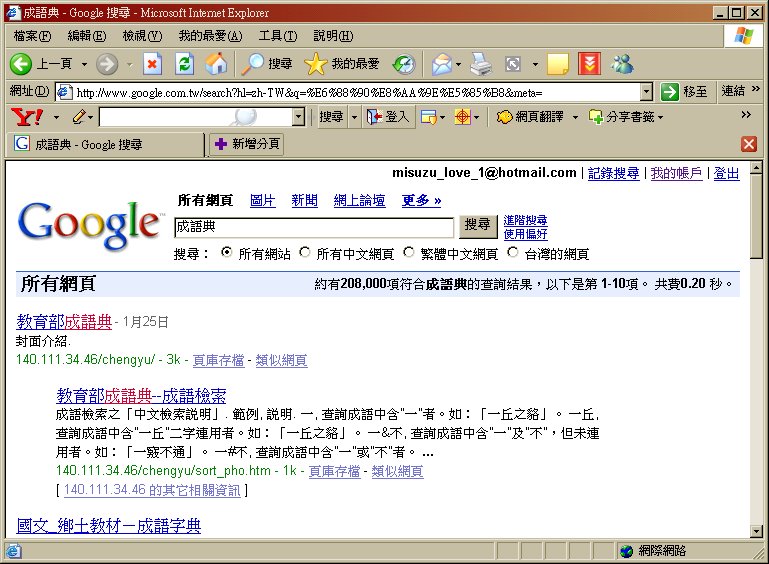
Task: Open the Yahoo! logo dropdown arrow
Action: [56, 117]
